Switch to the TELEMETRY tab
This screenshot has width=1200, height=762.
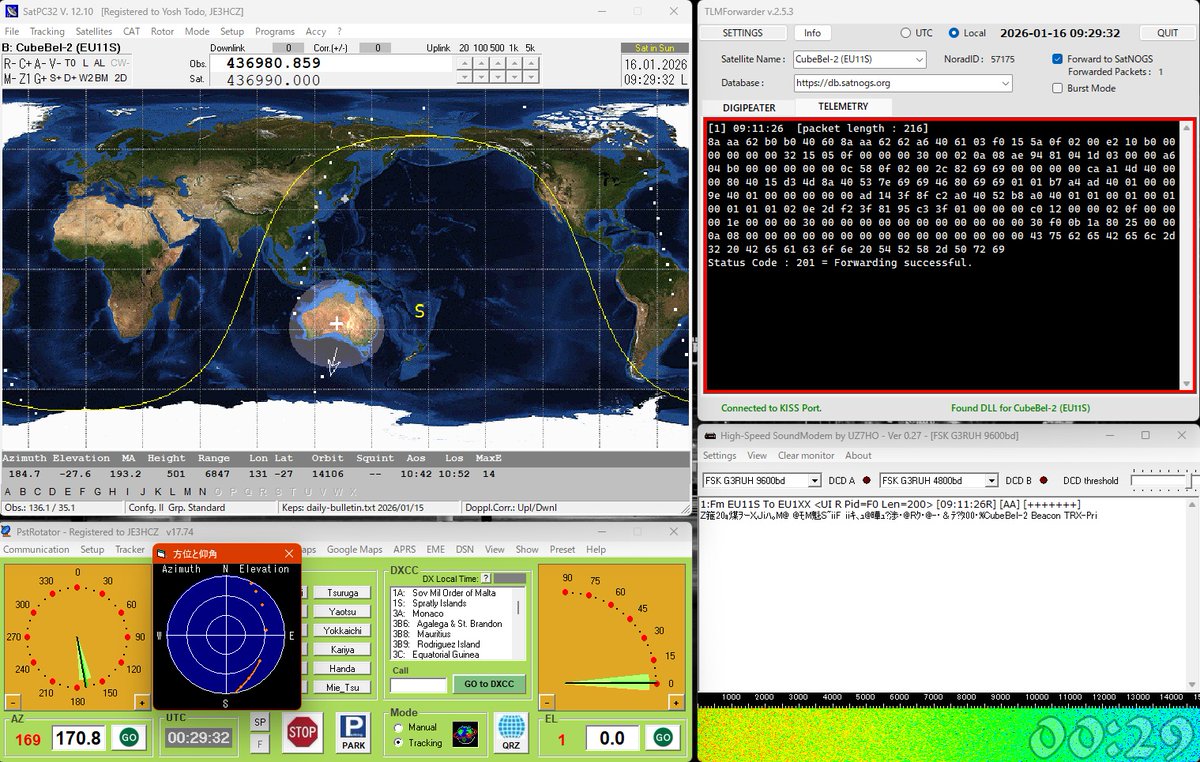tap(843, 106)
